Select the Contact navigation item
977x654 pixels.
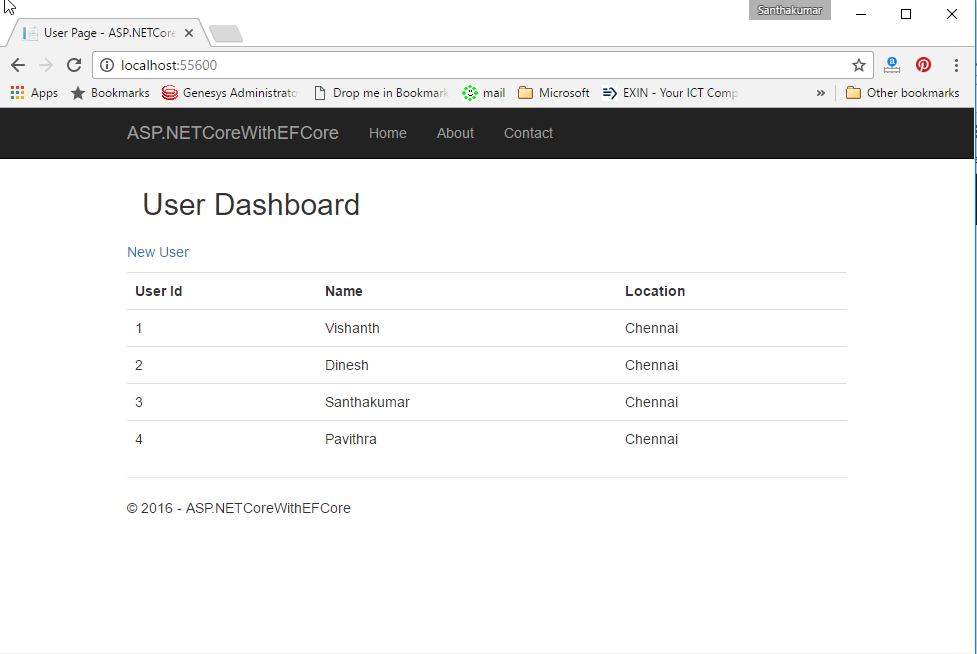point(528,133)
